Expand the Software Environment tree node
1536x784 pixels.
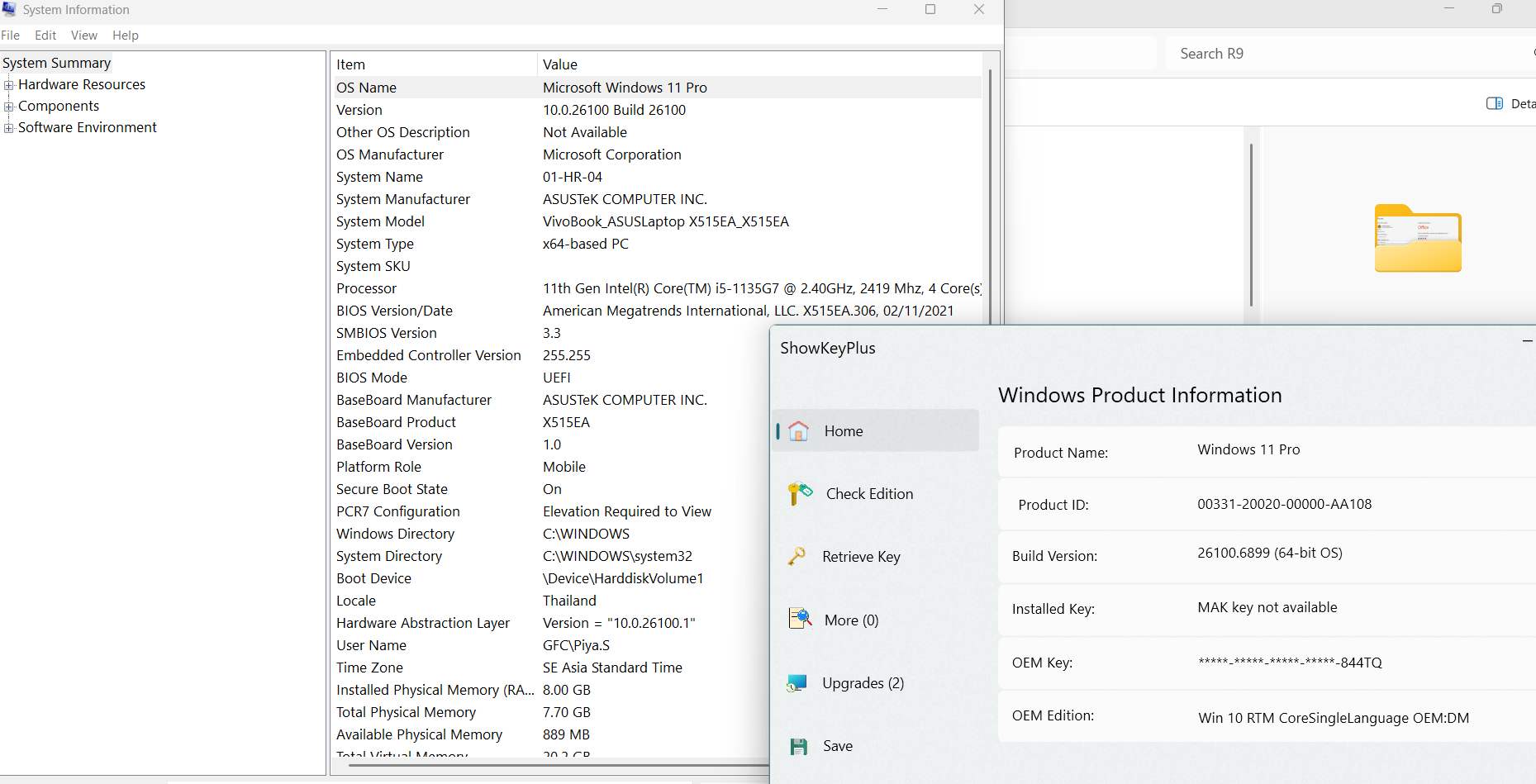point(9,128)
